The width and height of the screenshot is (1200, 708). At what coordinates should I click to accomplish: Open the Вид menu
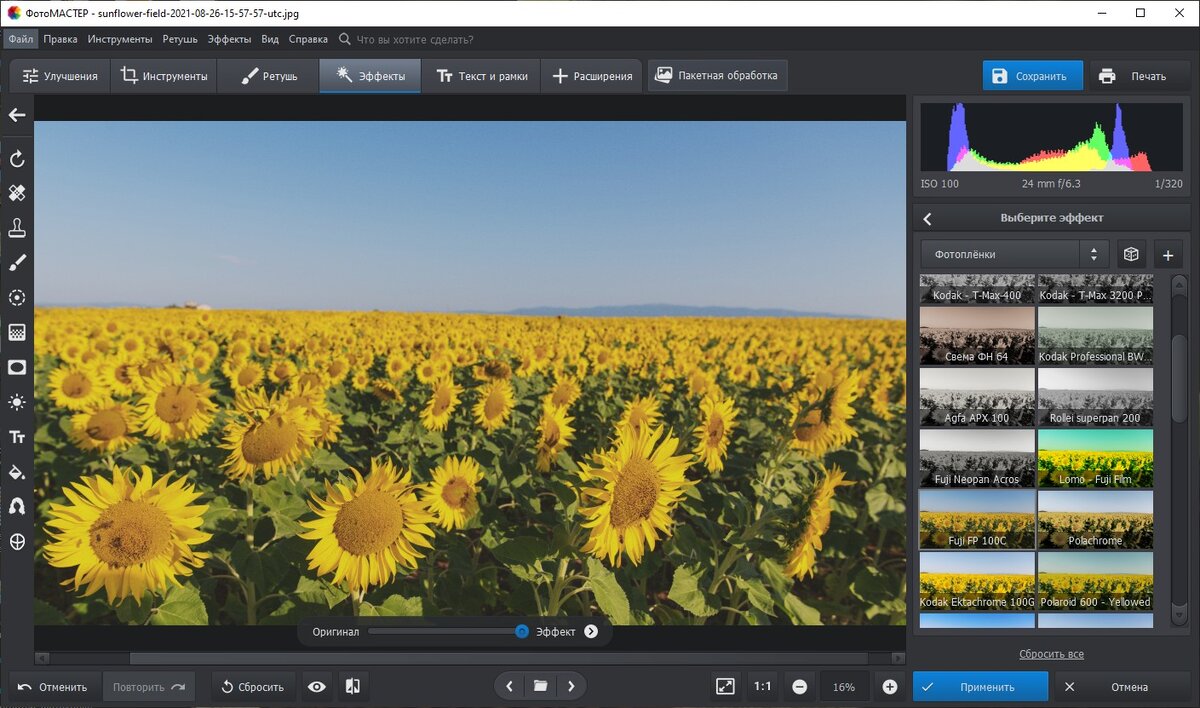(x=270, y=39)
